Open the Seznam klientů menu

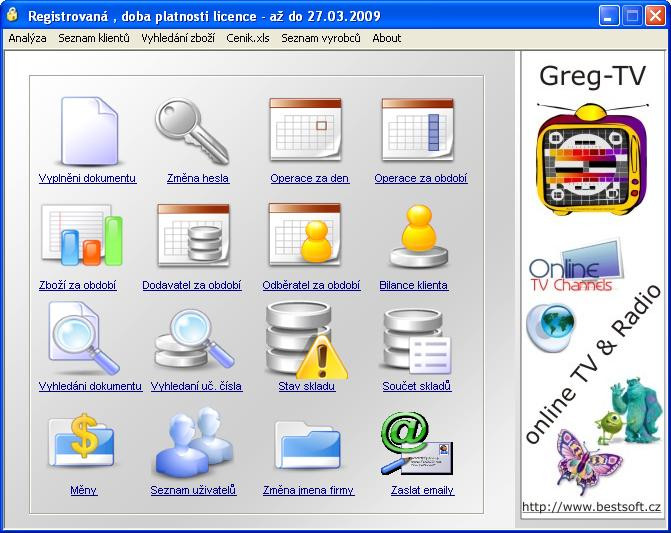(x=94, y=38)
